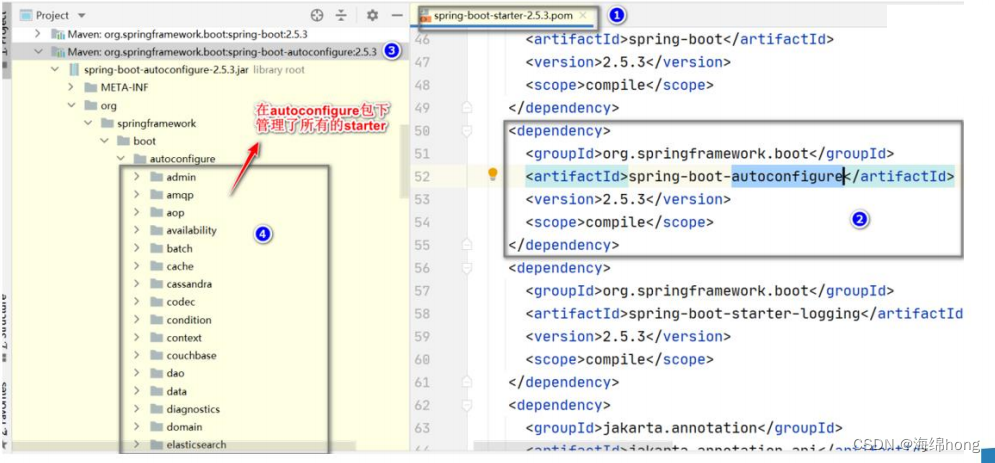Click the collapse all icon in Project panel

point(341,15)
